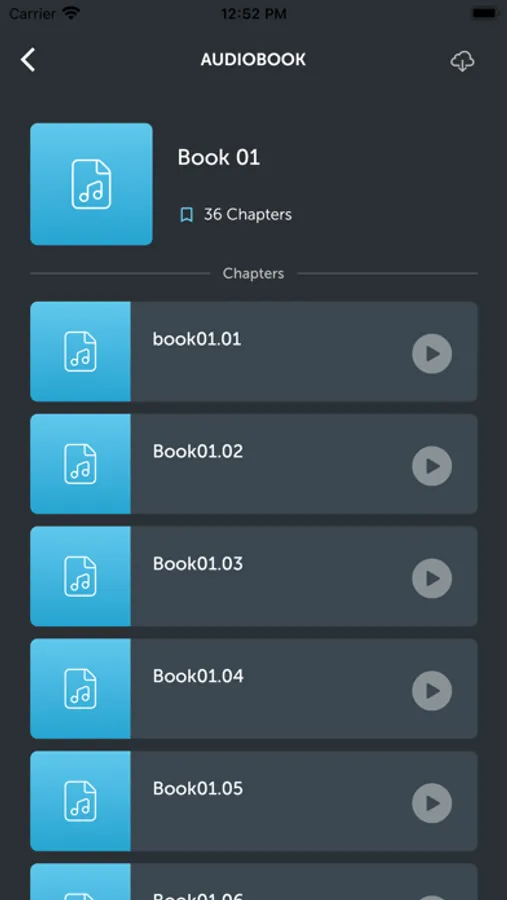Screen dimensions: 507x900
Task: Tap the back arrow in the header
Action: pyautogui.click(x=28, y=60)
